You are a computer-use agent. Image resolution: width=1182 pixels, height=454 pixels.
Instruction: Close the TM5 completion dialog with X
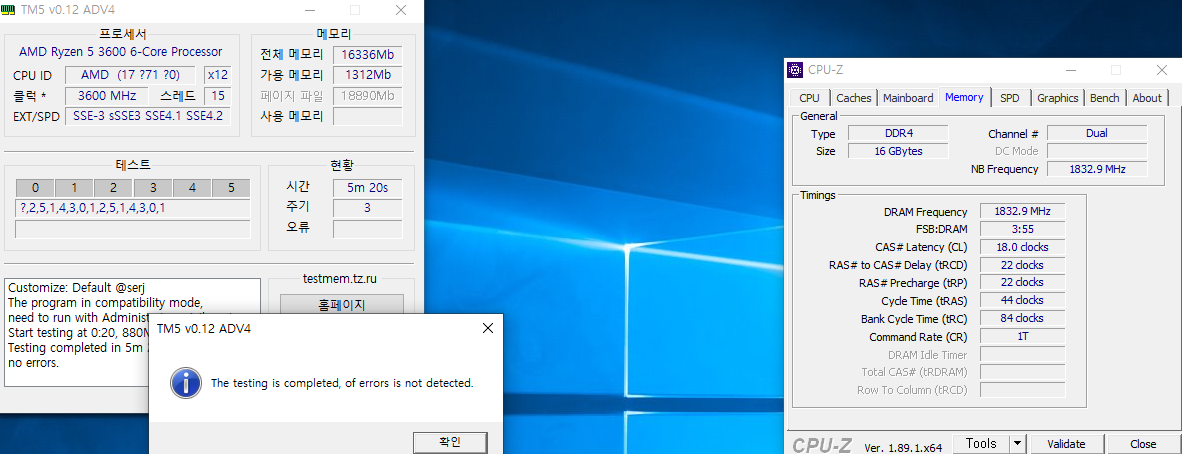point(488,328)
